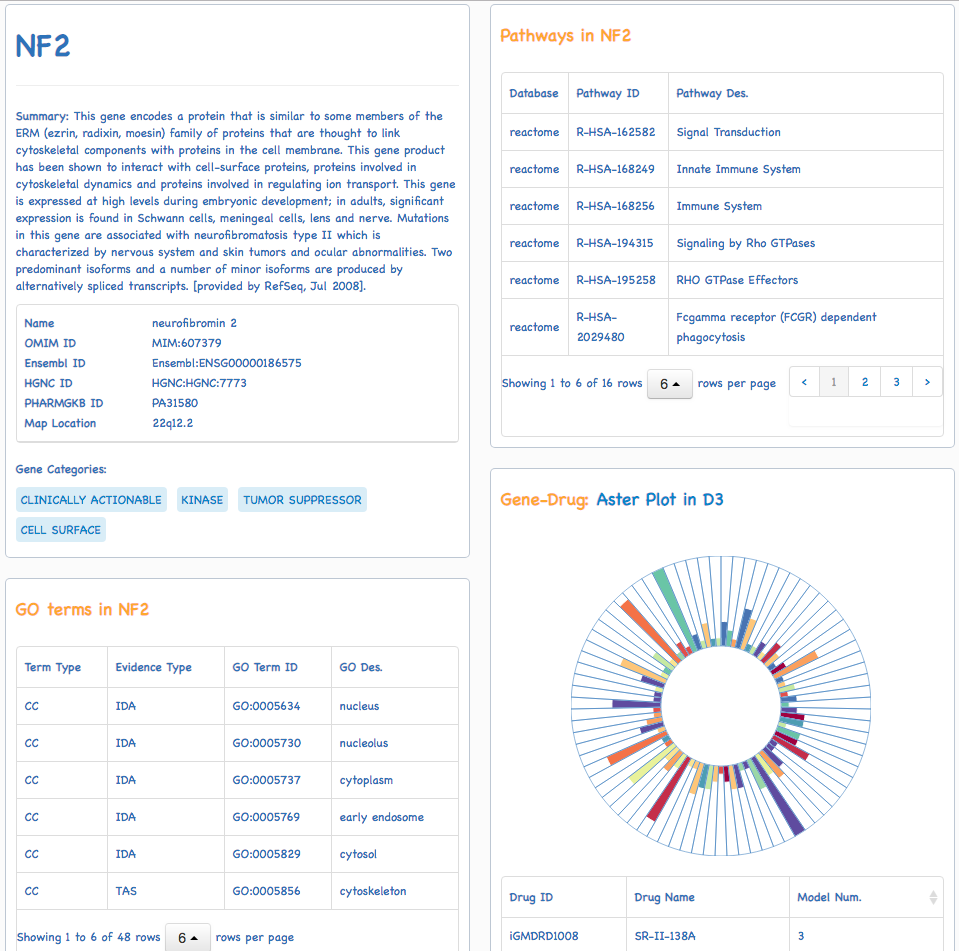Select pathway ID R-HSA-162582
The height and width of the screenshot is (951, 959).
pyautogui.click(x=616, y=132)
